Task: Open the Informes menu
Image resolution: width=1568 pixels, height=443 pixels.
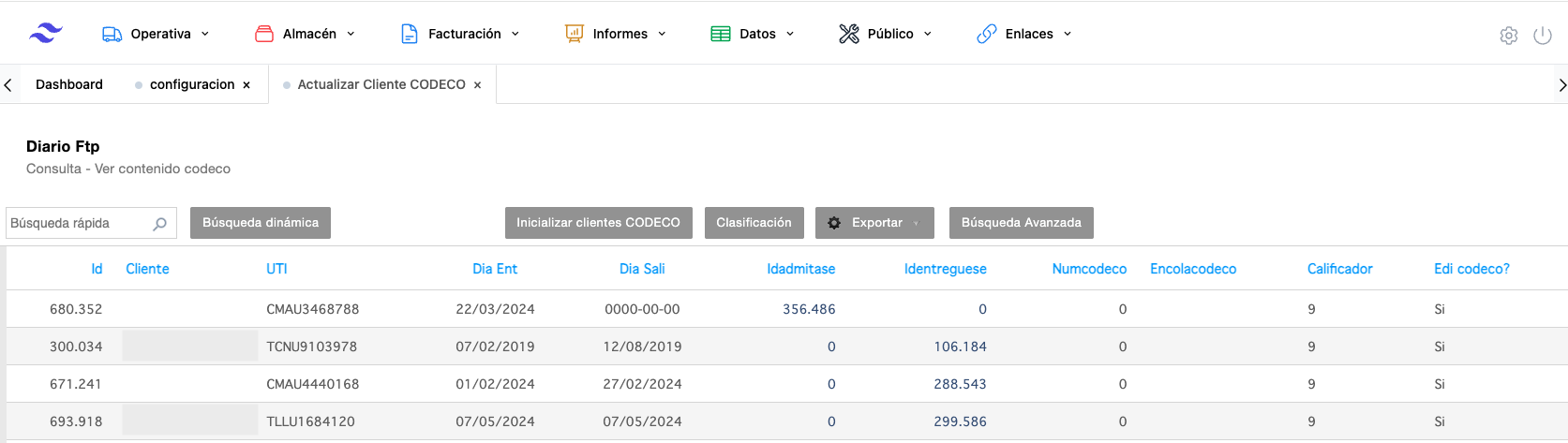Action: (x=616, y=34)
